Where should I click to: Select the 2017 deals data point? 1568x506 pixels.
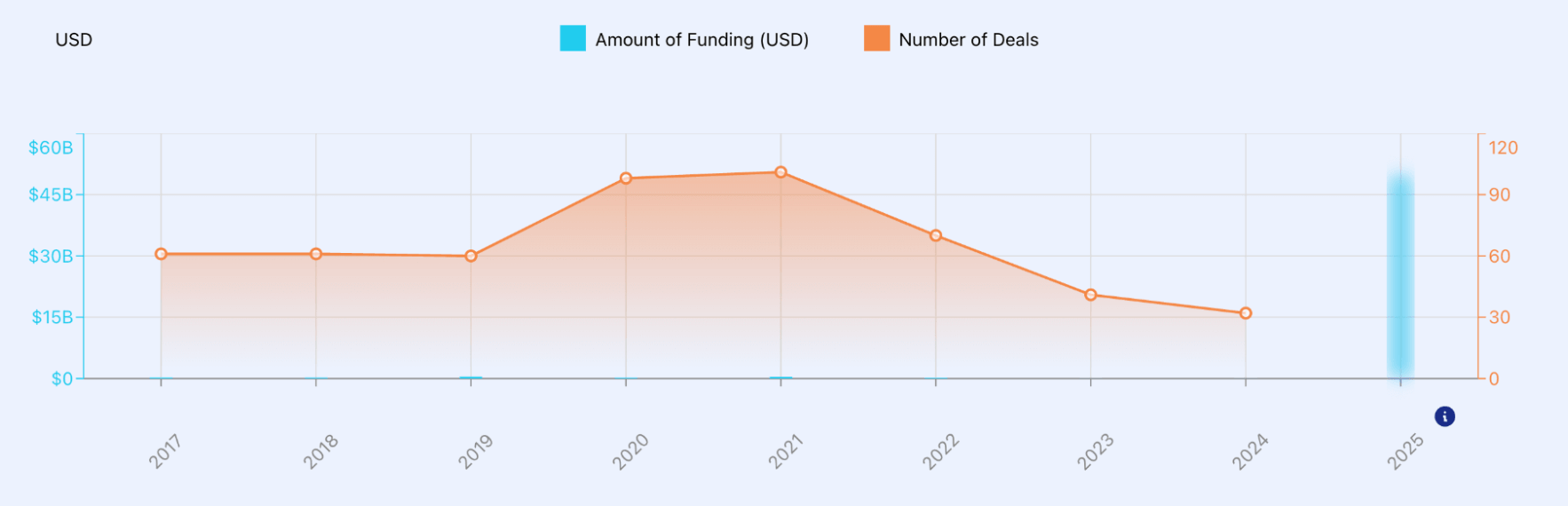pos(161,254)
